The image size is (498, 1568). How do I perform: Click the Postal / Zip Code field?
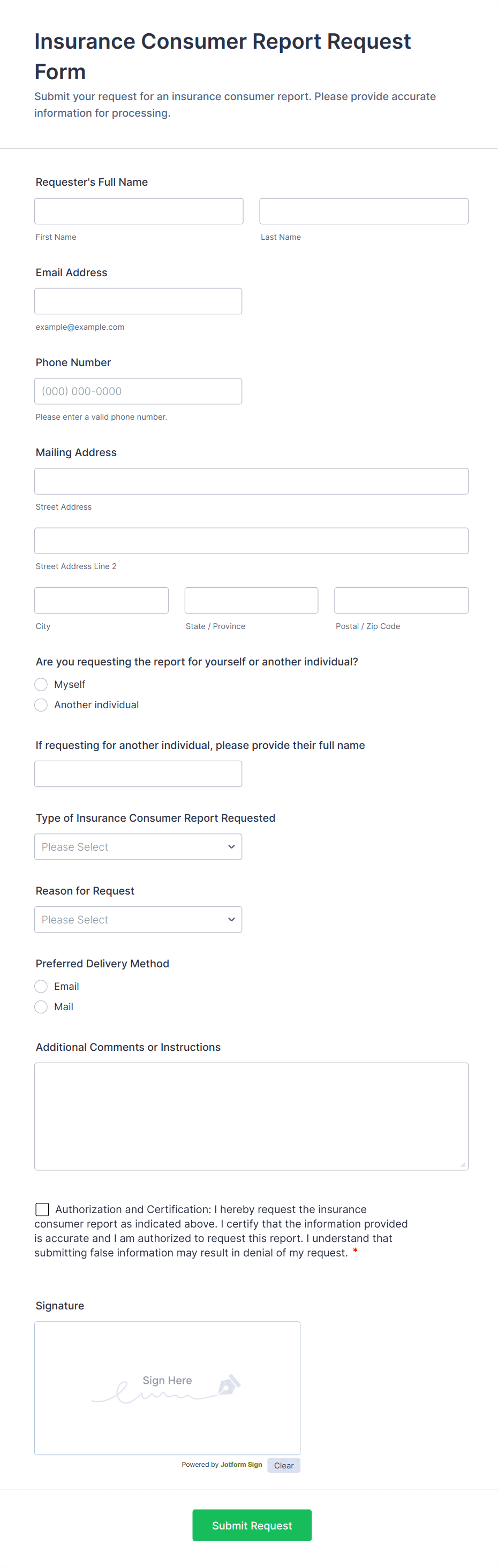click(401, 600)
